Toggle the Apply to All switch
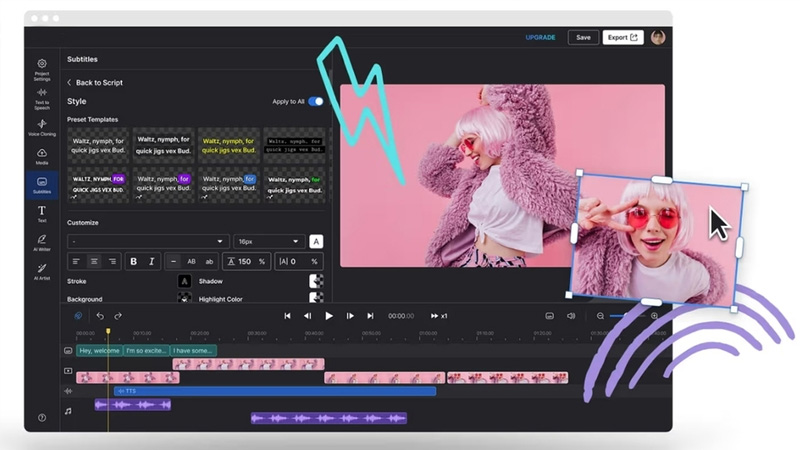The height and width of the screenshot is (450, 800). pos(316,101)
